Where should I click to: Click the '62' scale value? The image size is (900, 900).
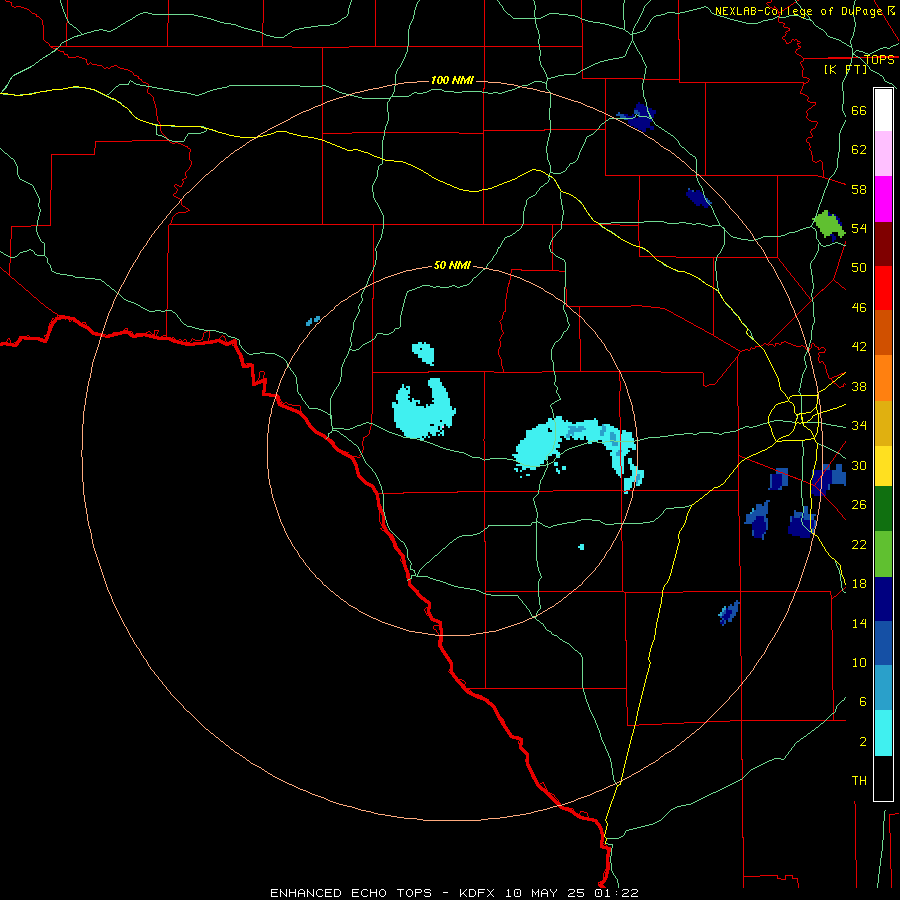pyautogui.click(x=859, y=150)
